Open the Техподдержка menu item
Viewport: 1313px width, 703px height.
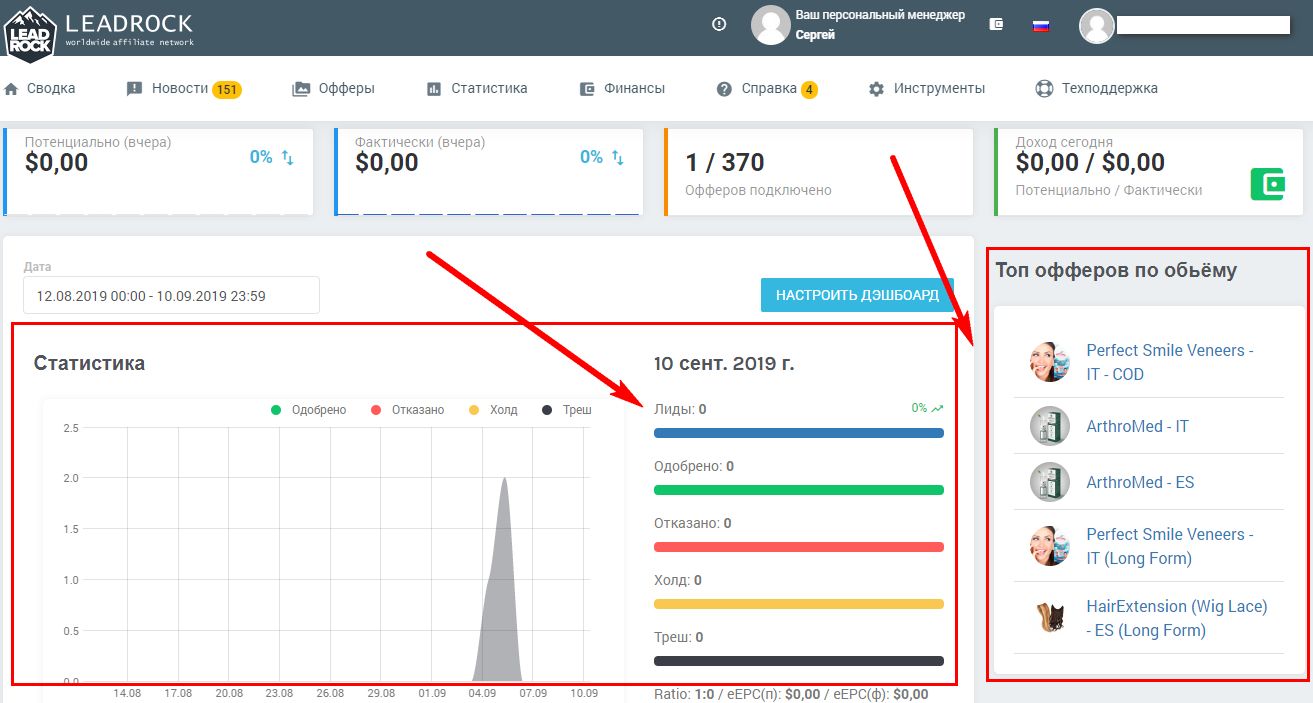point(1097,88)
